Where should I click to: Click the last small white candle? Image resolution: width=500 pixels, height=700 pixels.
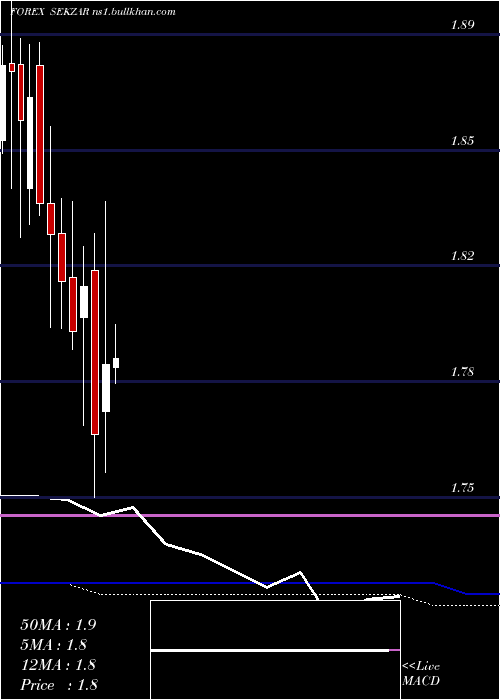point(116,362)
